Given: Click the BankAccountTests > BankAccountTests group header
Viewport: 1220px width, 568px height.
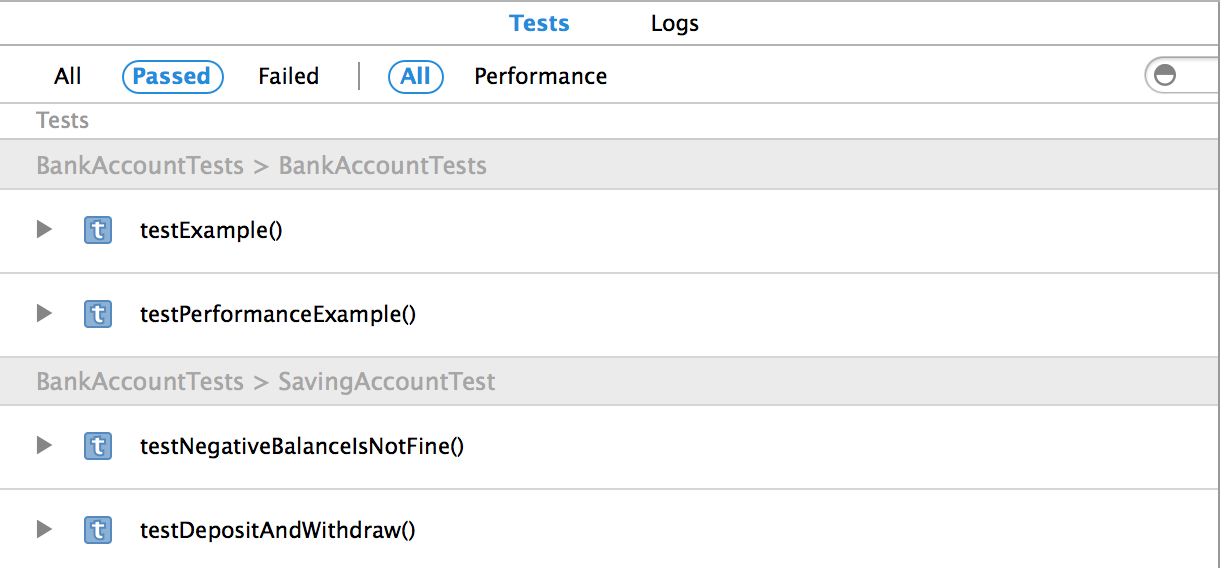Looking at the screenshot, I should click(x=261, y=165).
